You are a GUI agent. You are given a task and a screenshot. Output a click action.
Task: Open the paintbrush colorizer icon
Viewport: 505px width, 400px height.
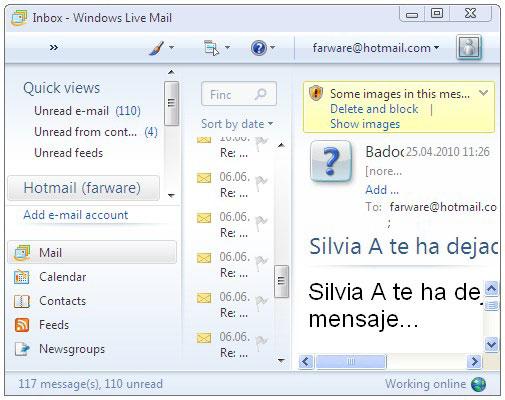156,48
